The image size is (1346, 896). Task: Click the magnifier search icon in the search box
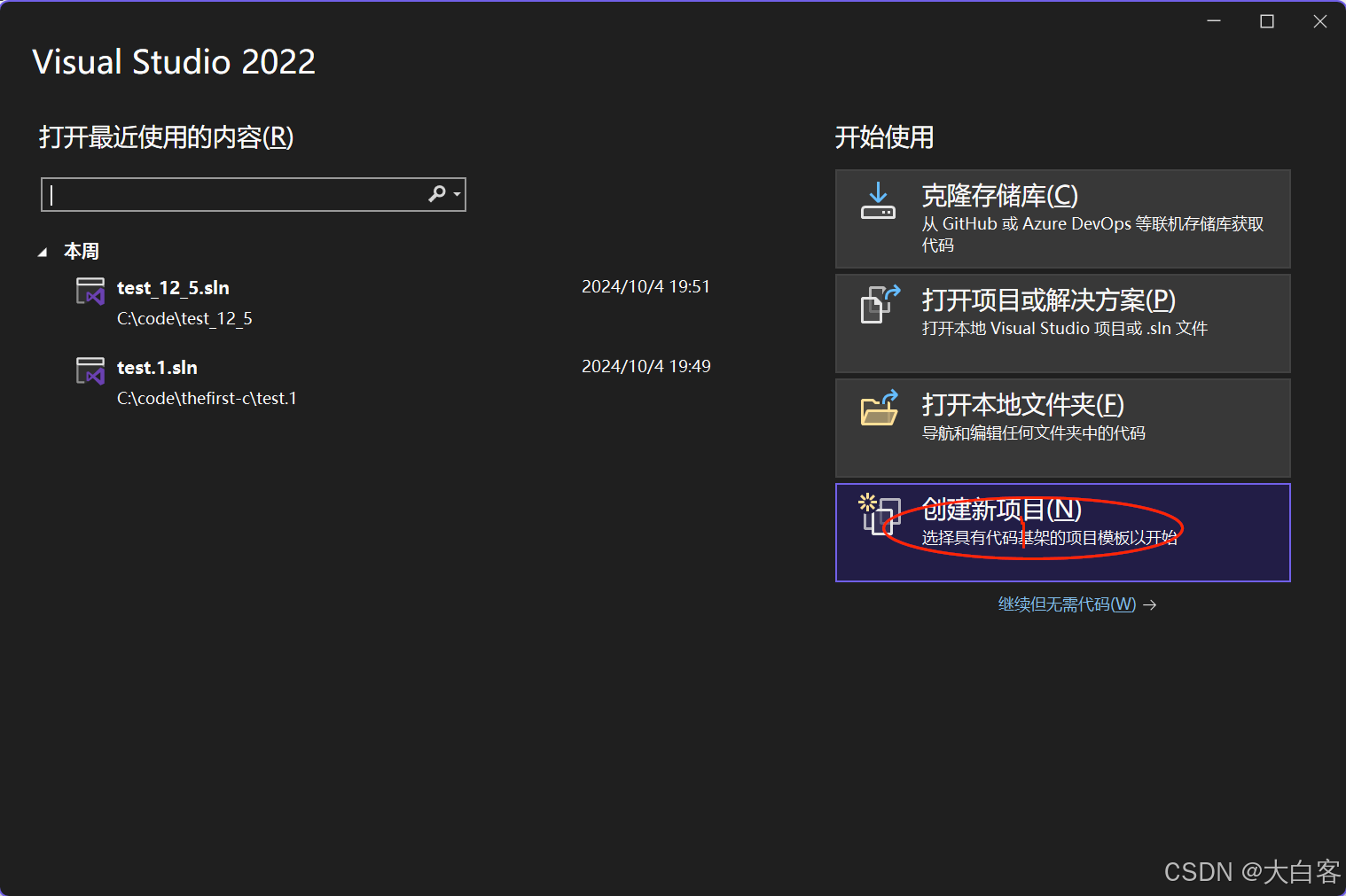pyautogui.click(x=437, y=193)
